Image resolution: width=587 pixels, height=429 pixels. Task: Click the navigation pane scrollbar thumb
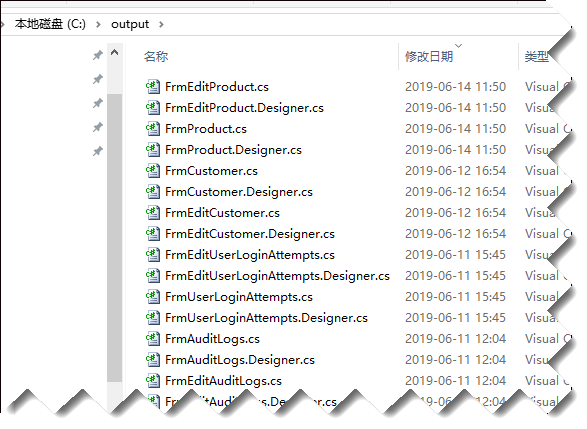coord(115,238)
